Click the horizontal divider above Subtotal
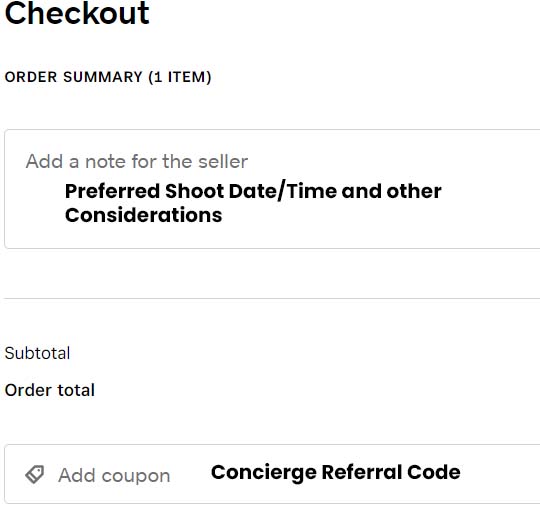The height and width of the screenshot is (517, 540). tap(272, 299)
